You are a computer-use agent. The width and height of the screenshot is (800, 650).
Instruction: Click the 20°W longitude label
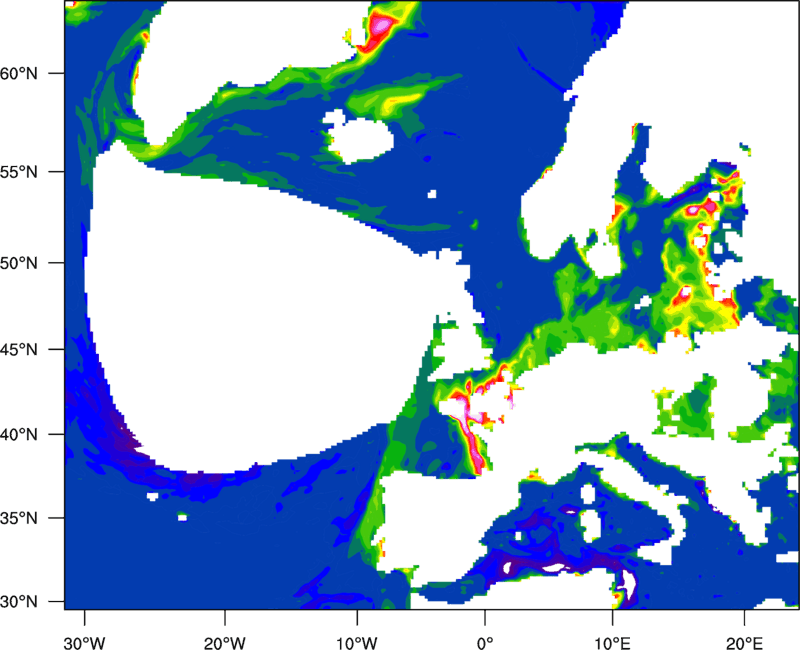[224, 643]
